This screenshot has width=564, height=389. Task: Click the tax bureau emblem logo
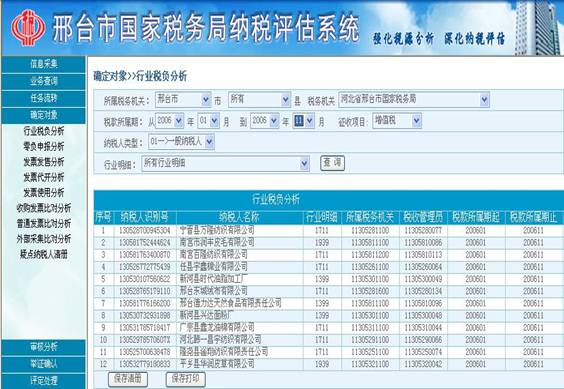coord(28,28)
